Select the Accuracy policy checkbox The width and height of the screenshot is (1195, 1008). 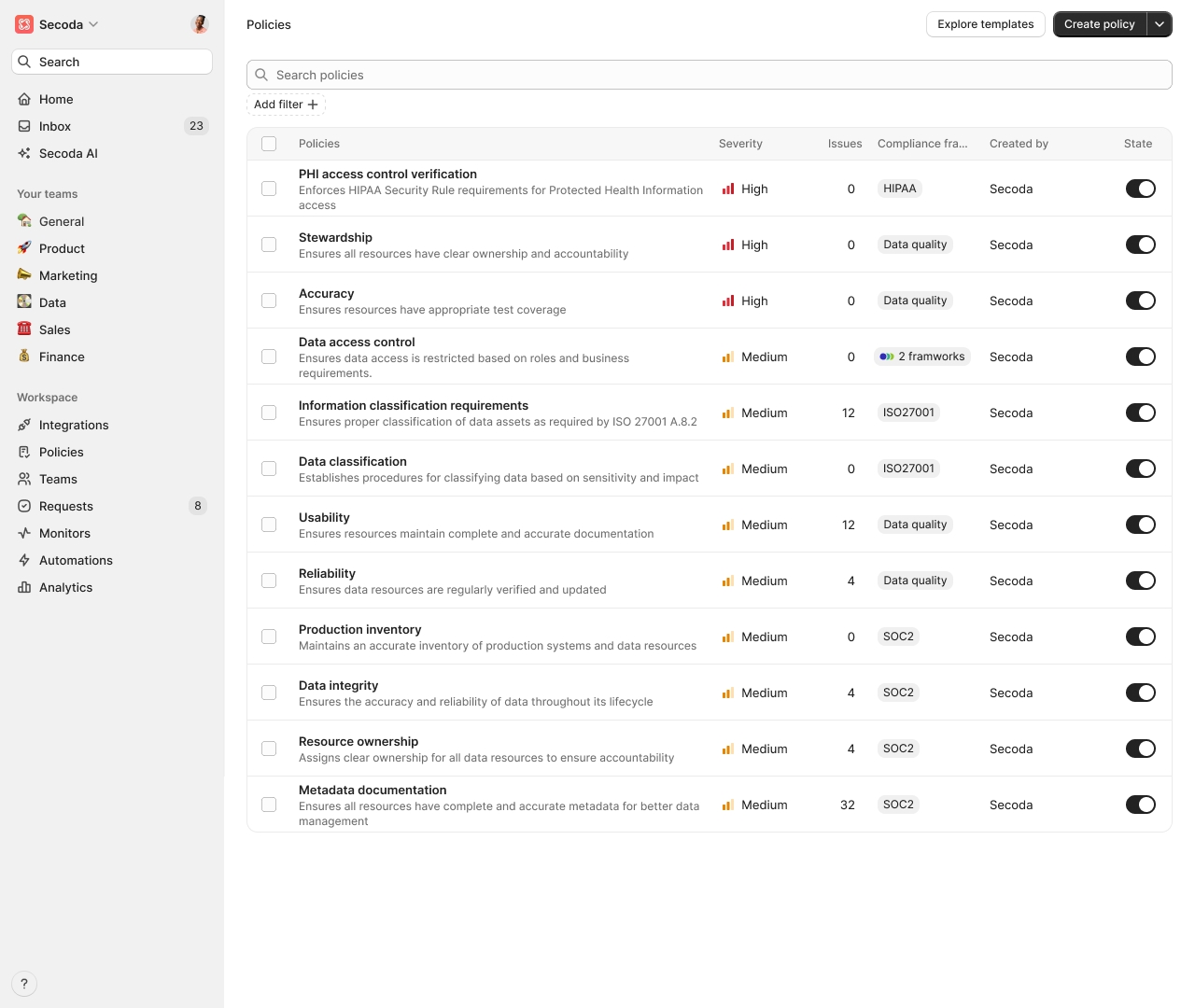(x=269, y=301)
